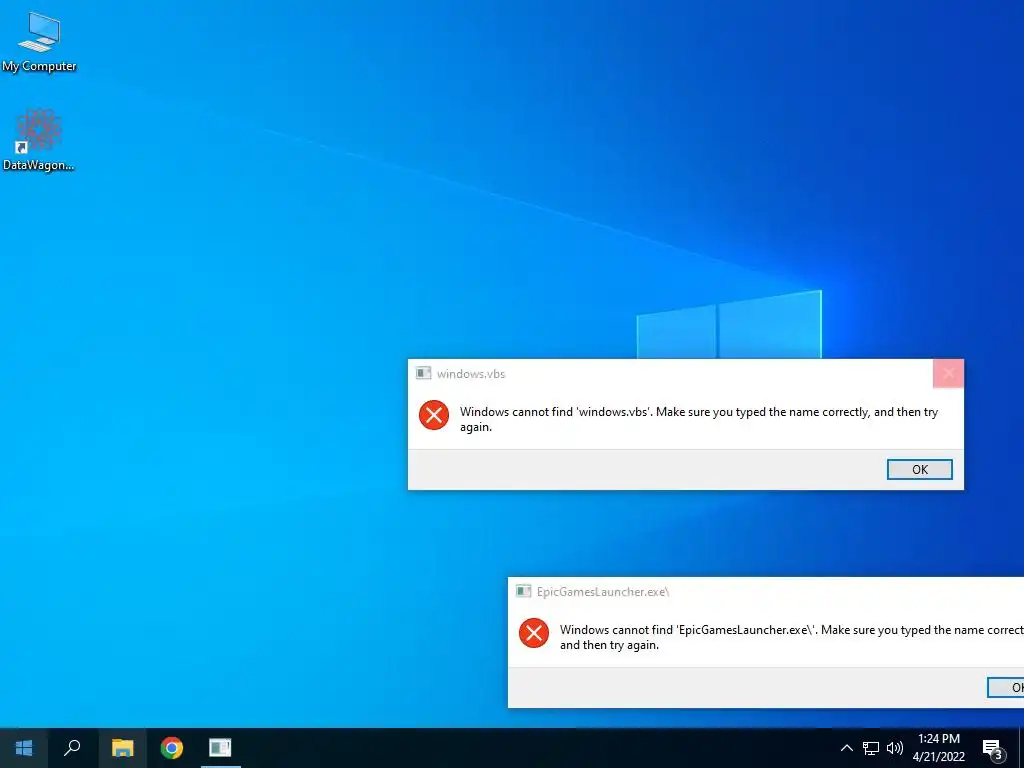The image size is (1024, 768).
Task: Open the Windows Start menu
Action: pos(24,748)
